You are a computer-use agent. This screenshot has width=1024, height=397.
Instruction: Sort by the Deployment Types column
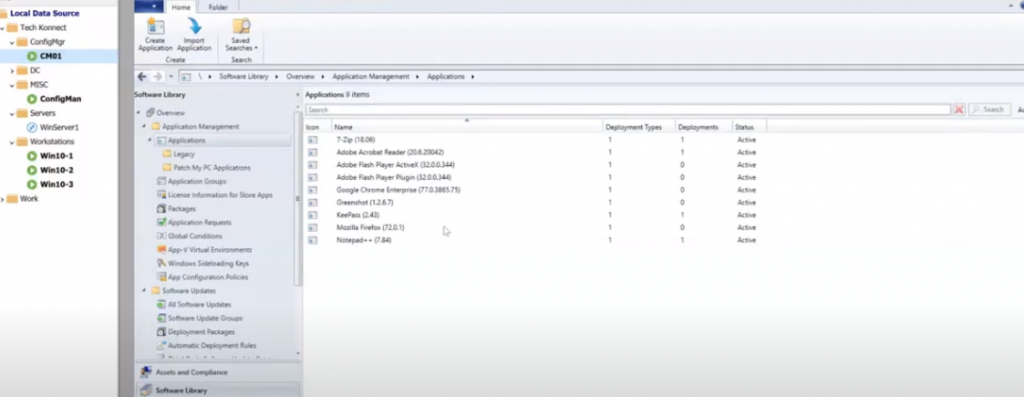point(639,127)
